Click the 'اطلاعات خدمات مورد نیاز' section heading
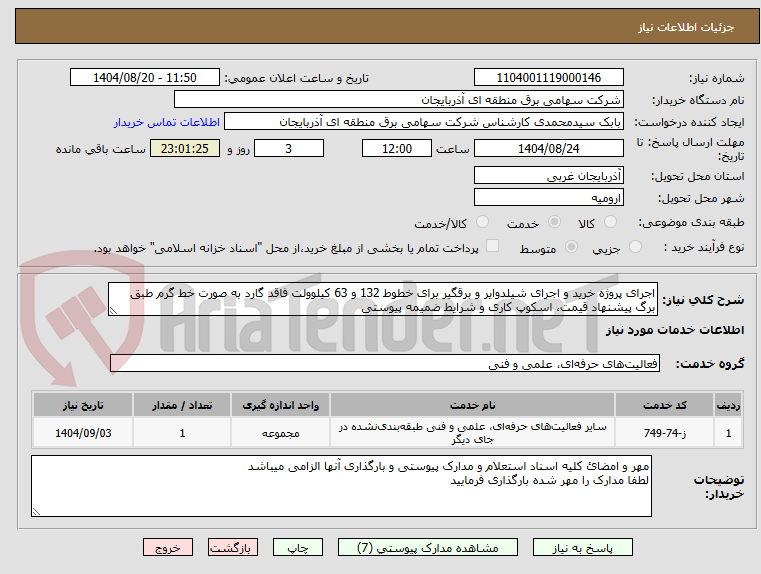 [x=675, y=330]
